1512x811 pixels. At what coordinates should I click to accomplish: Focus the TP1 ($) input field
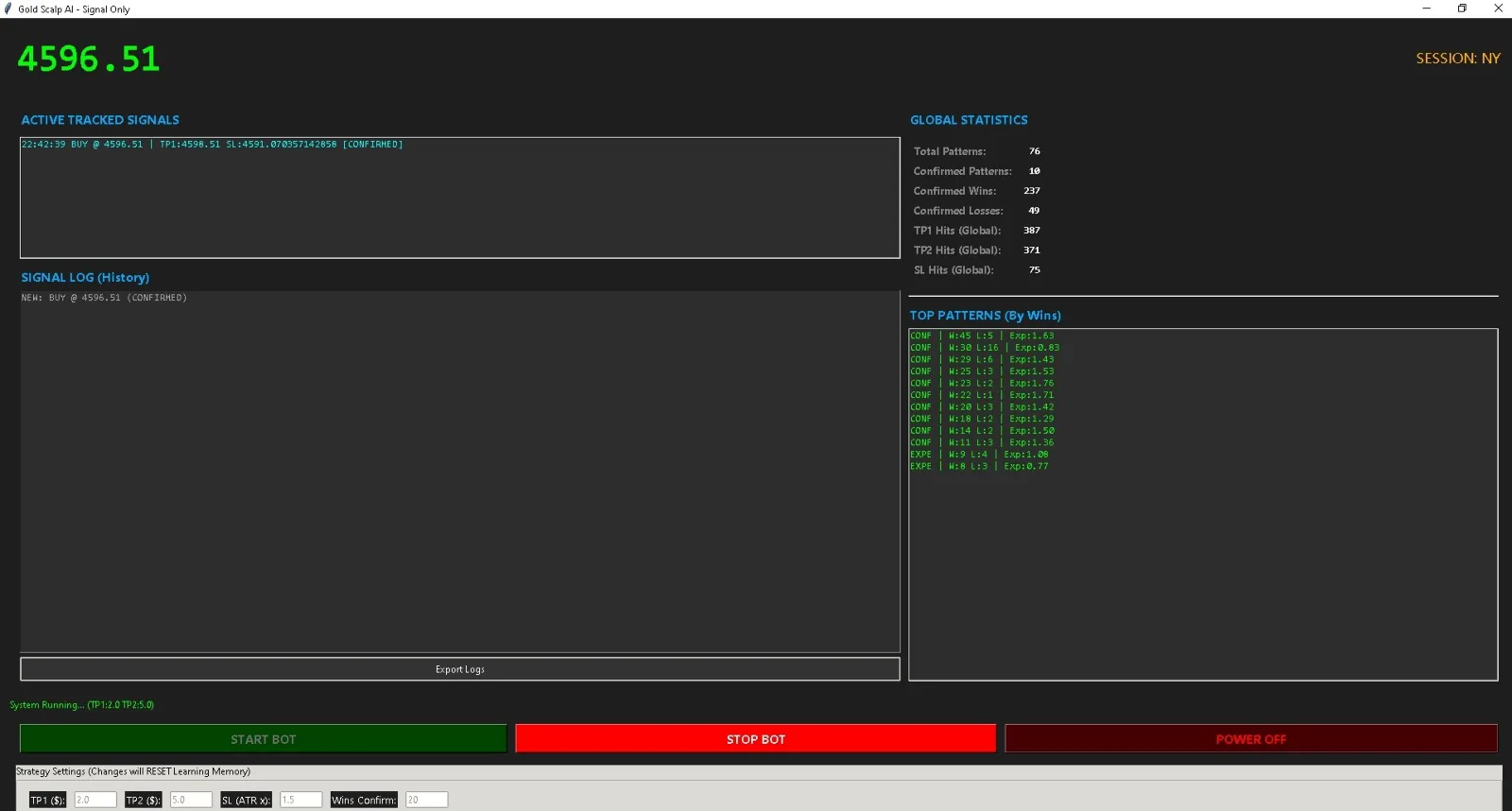(x=95, y=800)
